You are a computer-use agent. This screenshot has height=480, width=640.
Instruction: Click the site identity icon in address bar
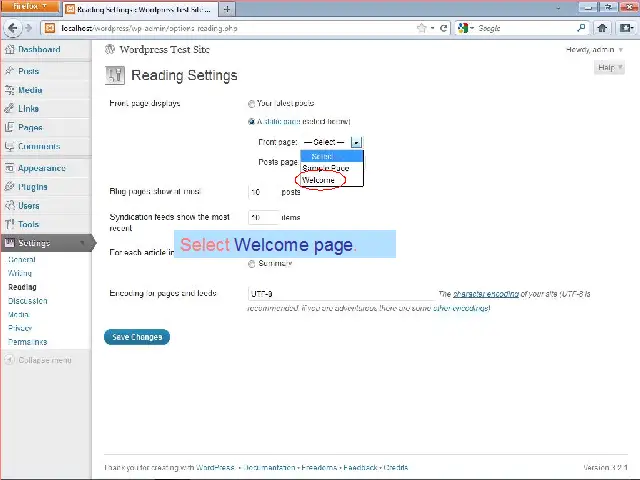coord(50,28)
